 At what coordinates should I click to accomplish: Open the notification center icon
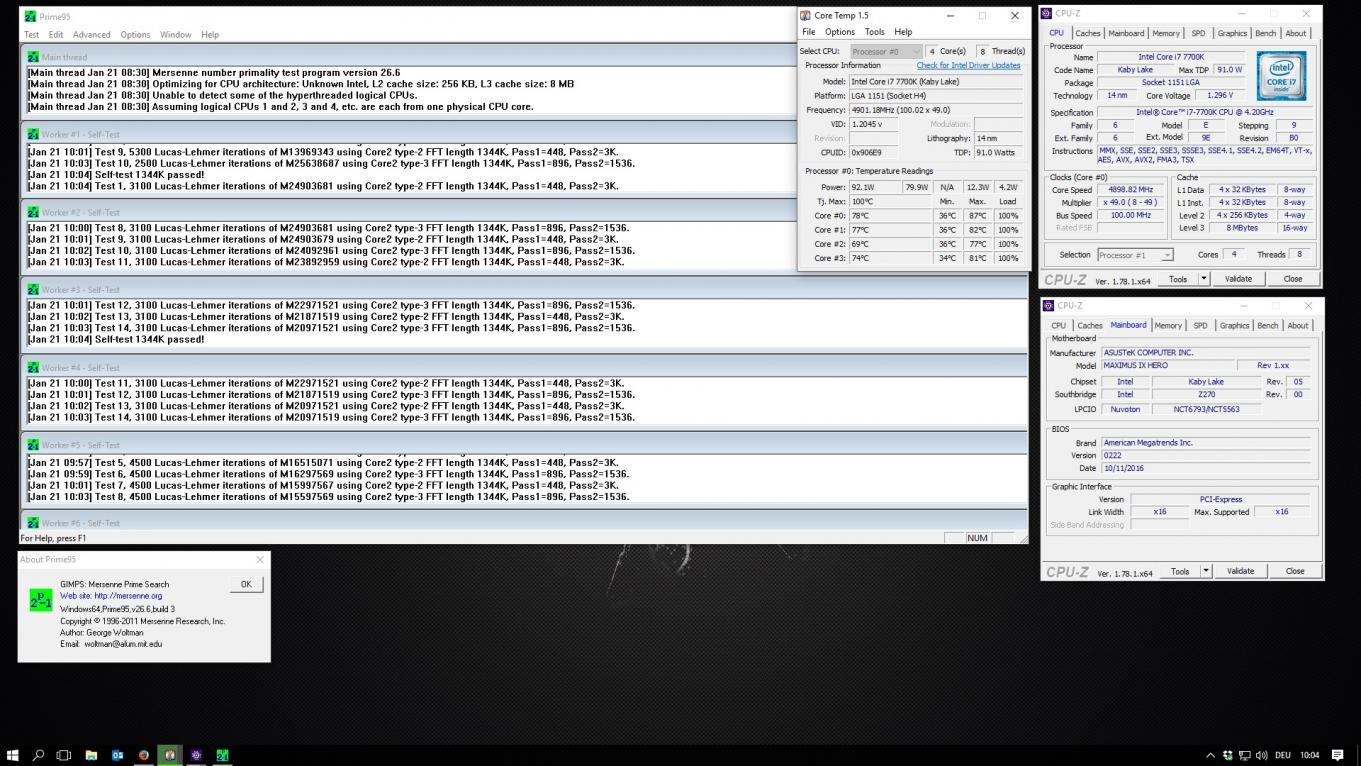pyautogui.click(x=1338, y=755)
